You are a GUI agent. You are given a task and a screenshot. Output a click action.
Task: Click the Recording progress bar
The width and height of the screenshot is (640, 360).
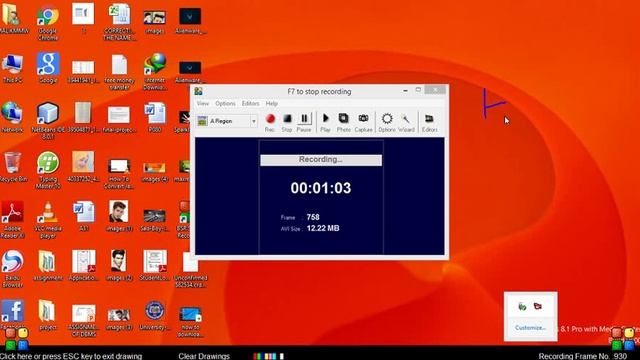[x=321, y=160]
